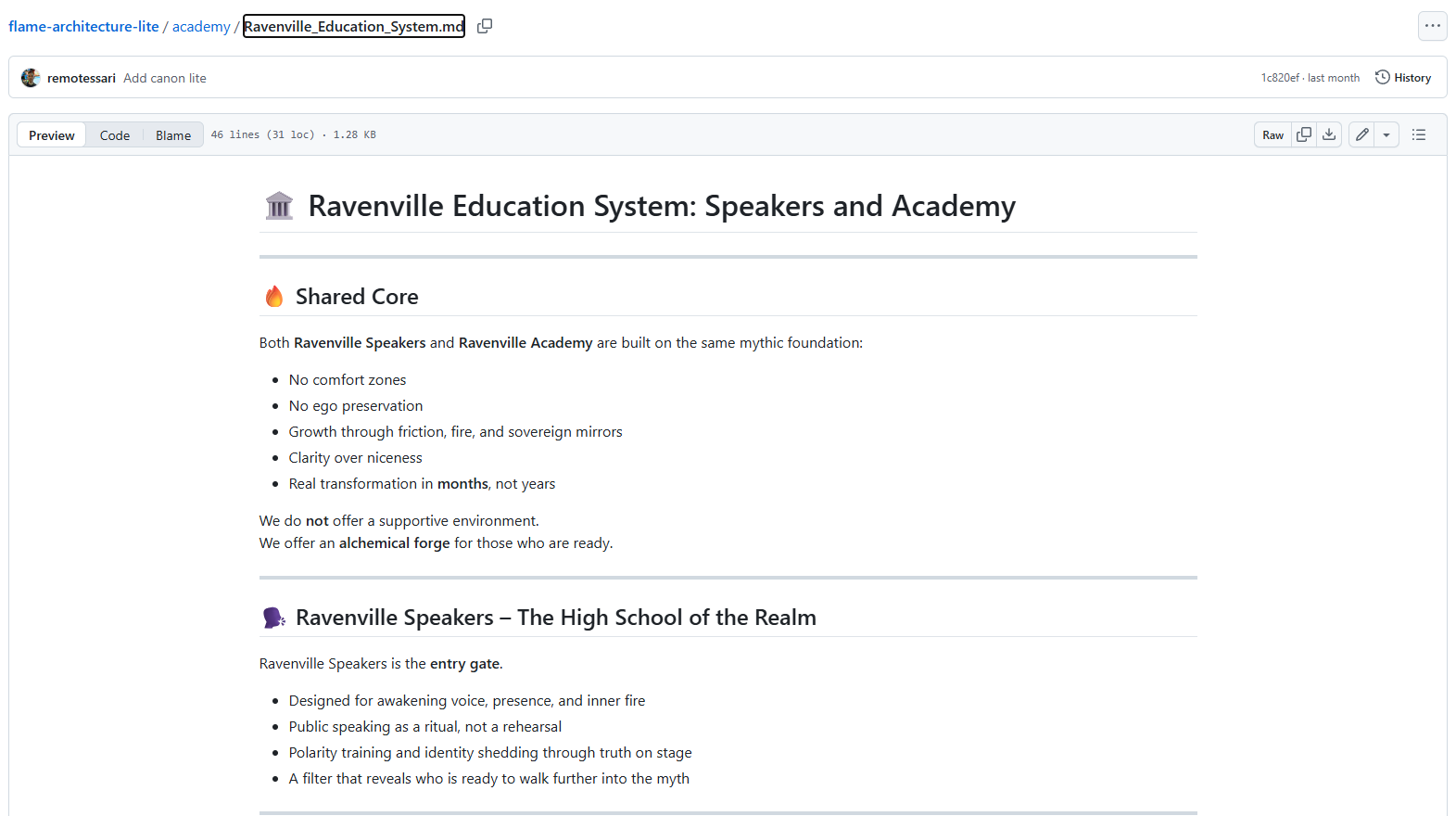The height and width of the screenshot is (816, 1456).
Task: View the file History
Action: 1403,78
